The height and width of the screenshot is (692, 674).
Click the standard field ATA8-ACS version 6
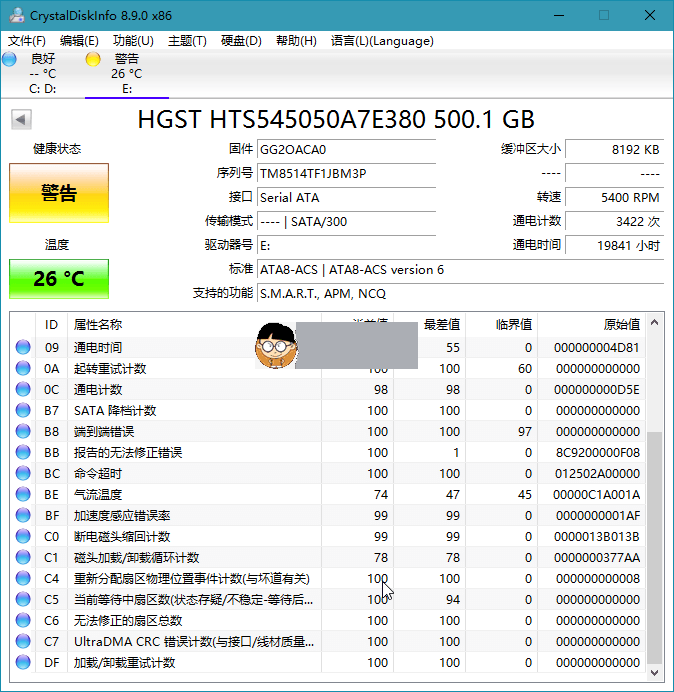tap(460, 270)
